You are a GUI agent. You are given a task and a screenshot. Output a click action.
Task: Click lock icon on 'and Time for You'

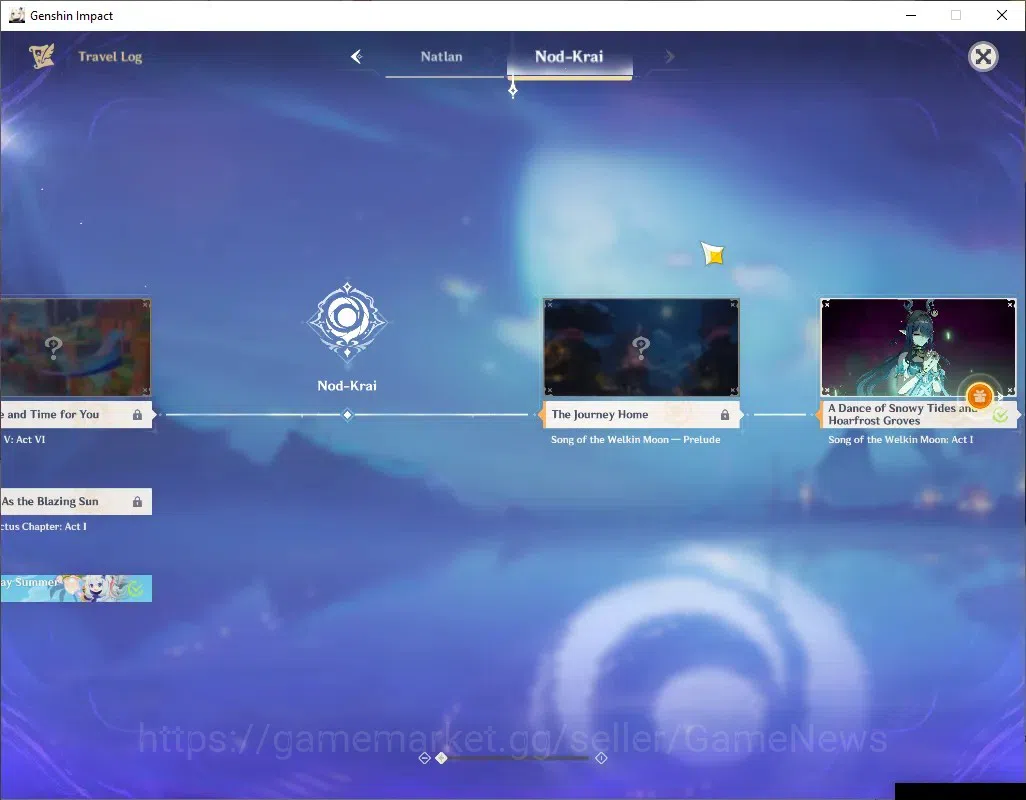tap(137, 415)
